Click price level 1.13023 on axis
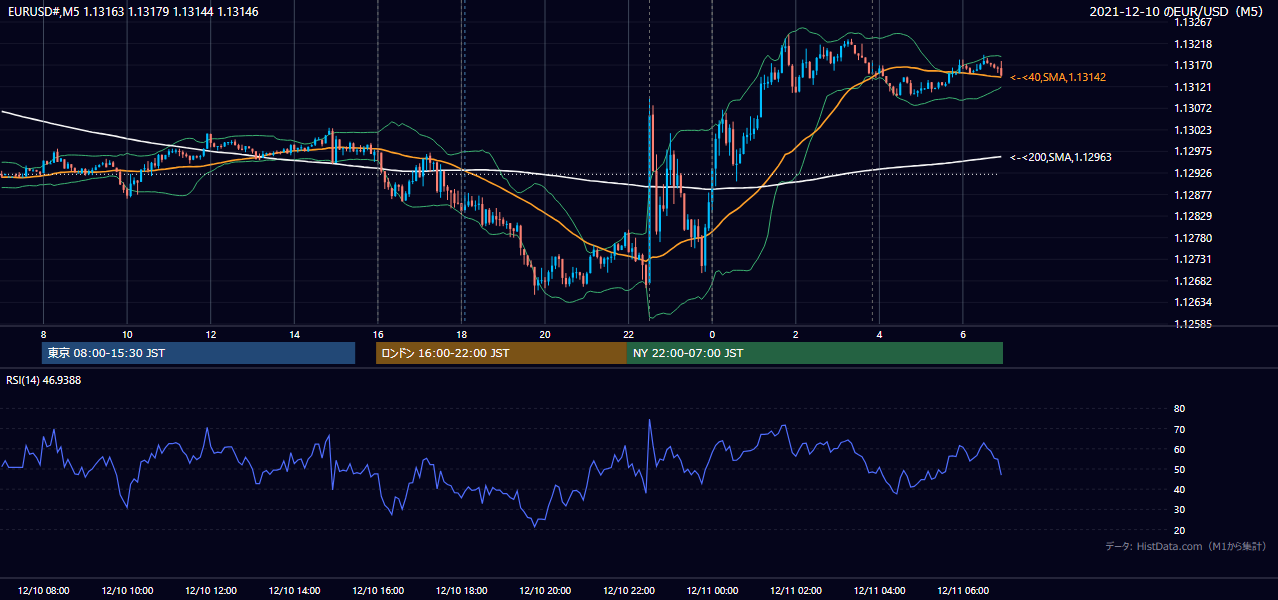Viewport: 1278px width, 600px height. pos(1193,130)
